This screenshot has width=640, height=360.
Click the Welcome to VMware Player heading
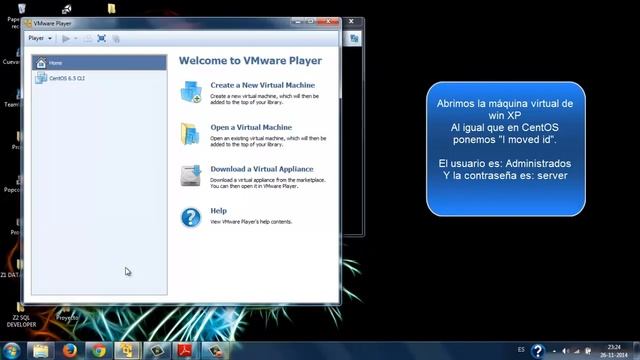click(250, 60)
